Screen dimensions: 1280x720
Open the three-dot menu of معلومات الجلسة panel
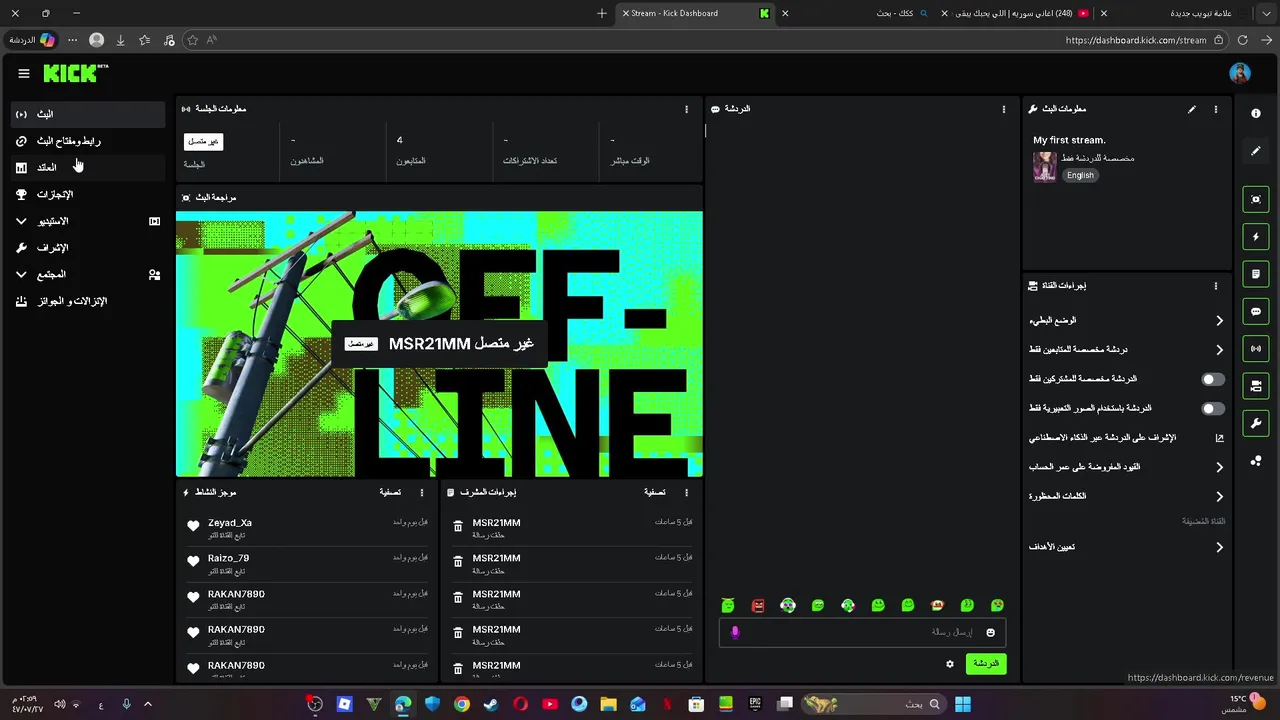pos(686,109)
